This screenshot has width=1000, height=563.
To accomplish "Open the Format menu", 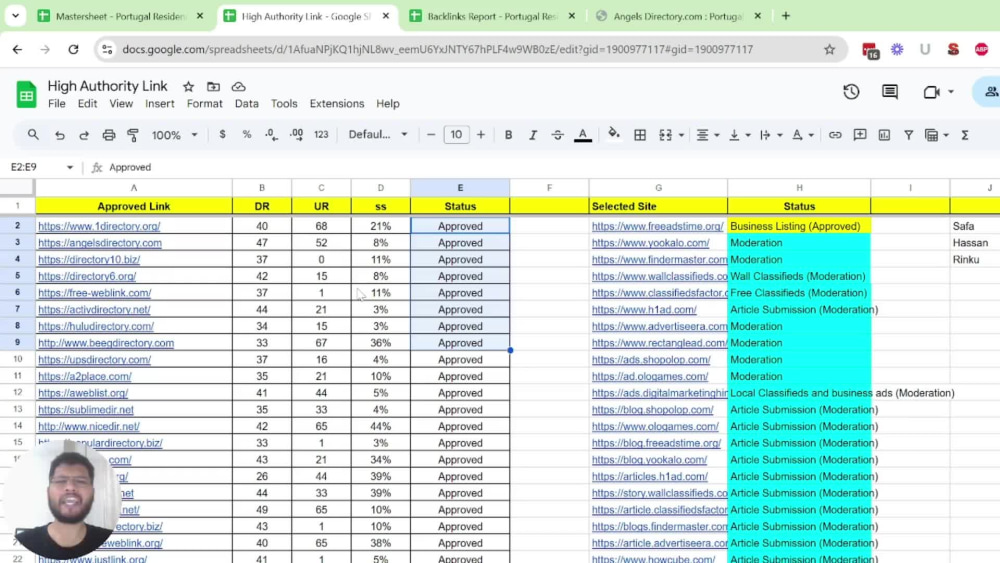I will [205, 103].
